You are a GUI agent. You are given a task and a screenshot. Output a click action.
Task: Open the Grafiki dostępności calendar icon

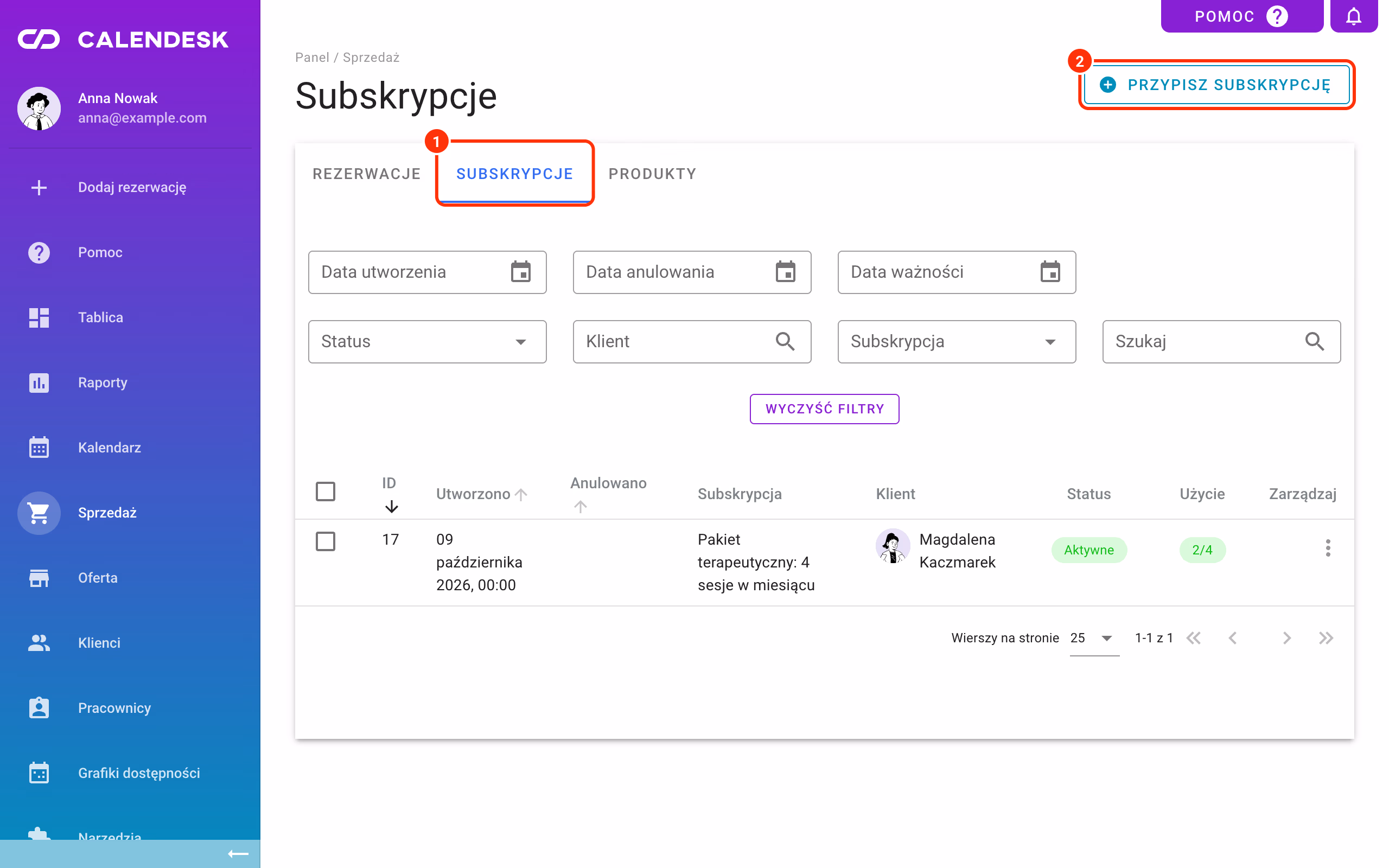39,773
